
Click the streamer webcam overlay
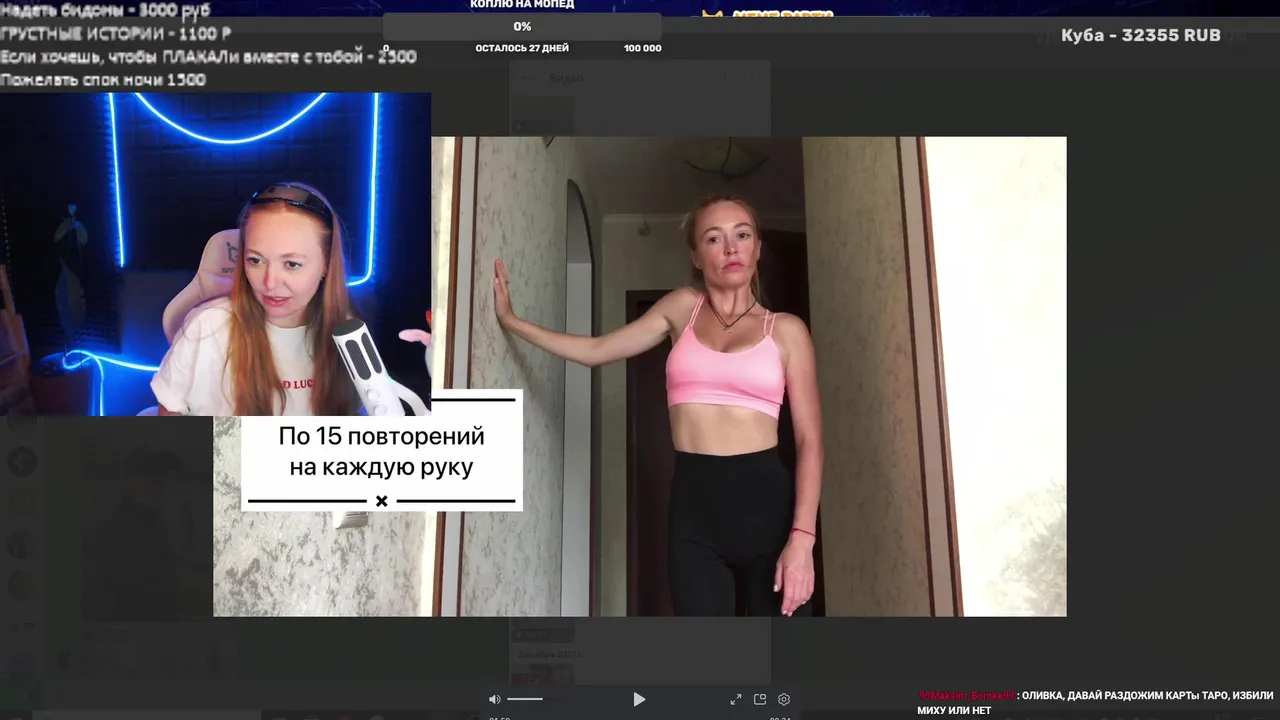215,254
